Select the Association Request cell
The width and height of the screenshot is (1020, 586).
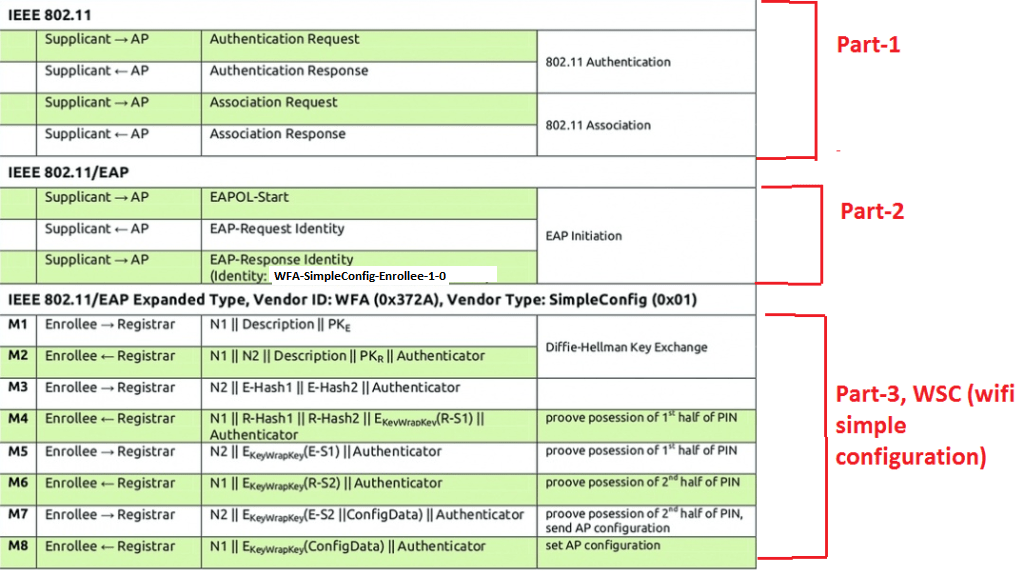tap(273, 103)
